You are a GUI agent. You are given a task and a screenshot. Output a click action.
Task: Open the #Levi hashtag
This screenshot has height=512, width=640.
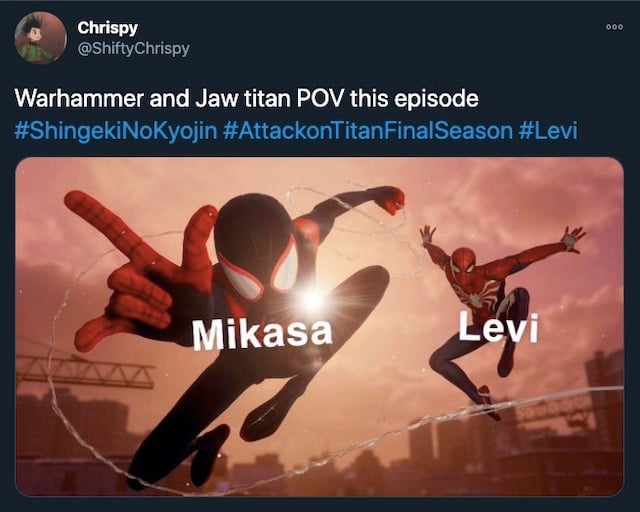[x=548, y=131]
